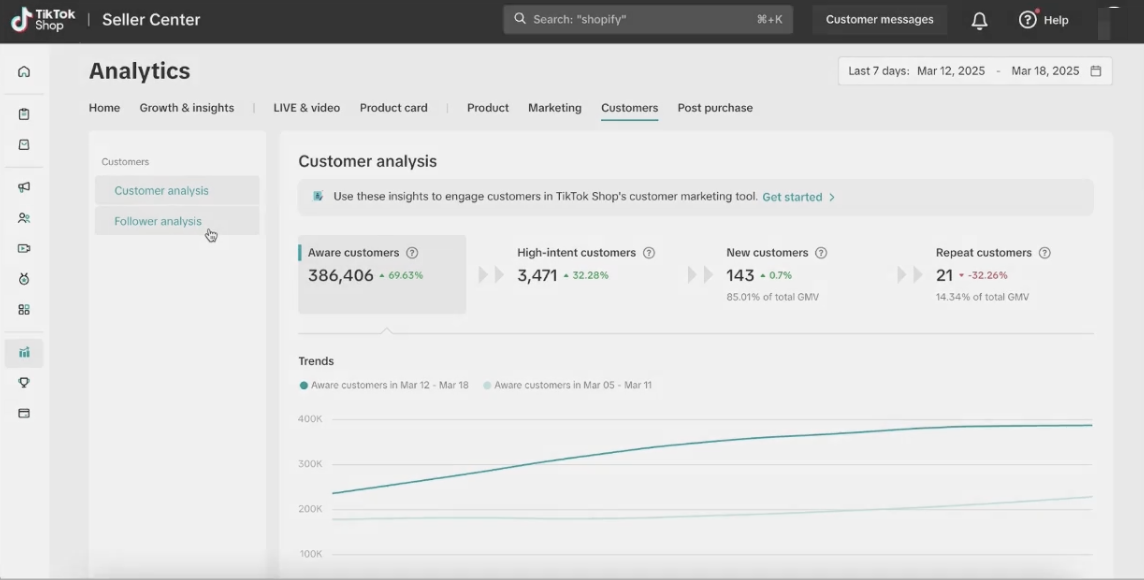Open the trophy icon in sidebar
1144x580 pixels.
pos(24,383)
